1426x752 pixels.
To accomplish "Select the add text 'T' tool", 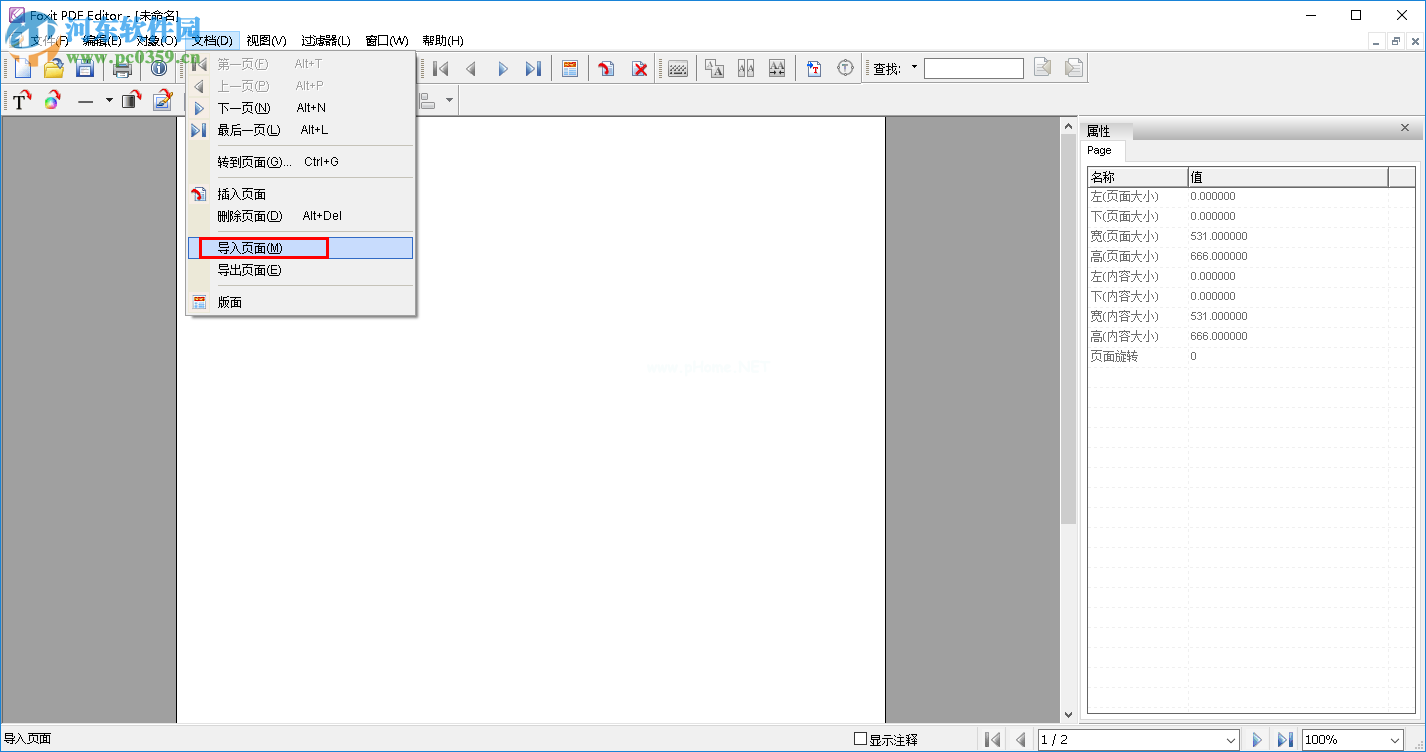I will [x=20, y=100].
